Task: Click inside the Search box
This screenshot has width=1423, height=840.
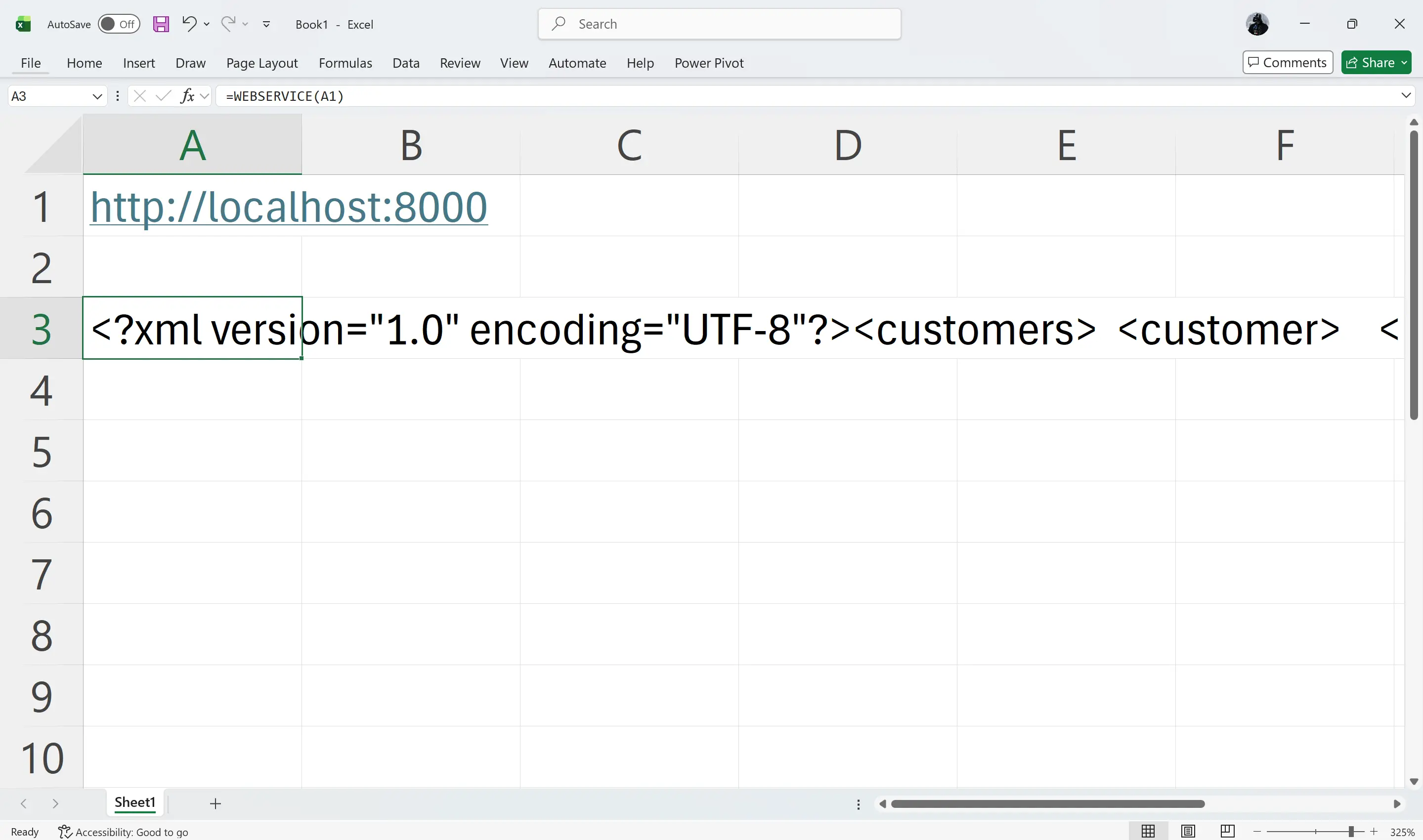Action: pyautogui.click(x=718, y=24)
